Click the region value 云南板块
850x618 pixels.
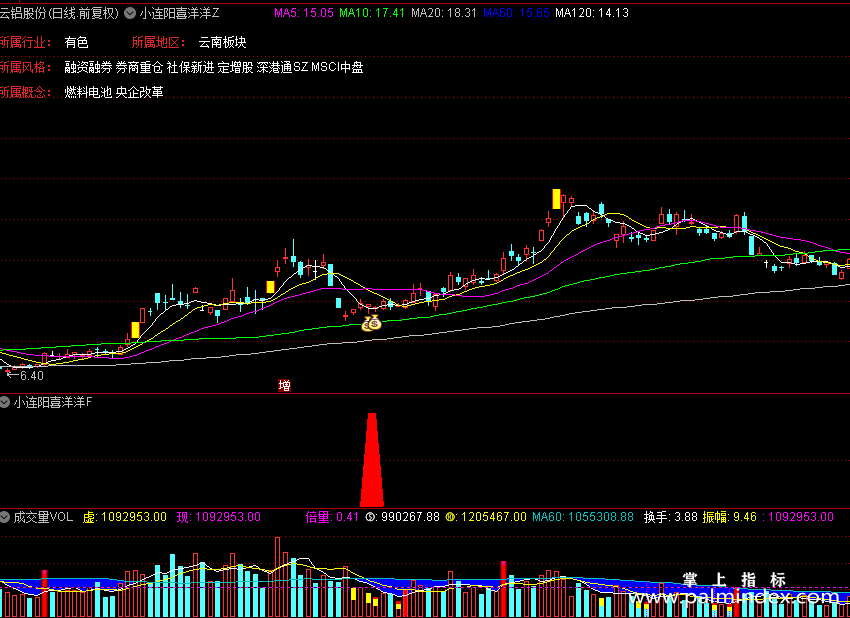coord(222,42)
